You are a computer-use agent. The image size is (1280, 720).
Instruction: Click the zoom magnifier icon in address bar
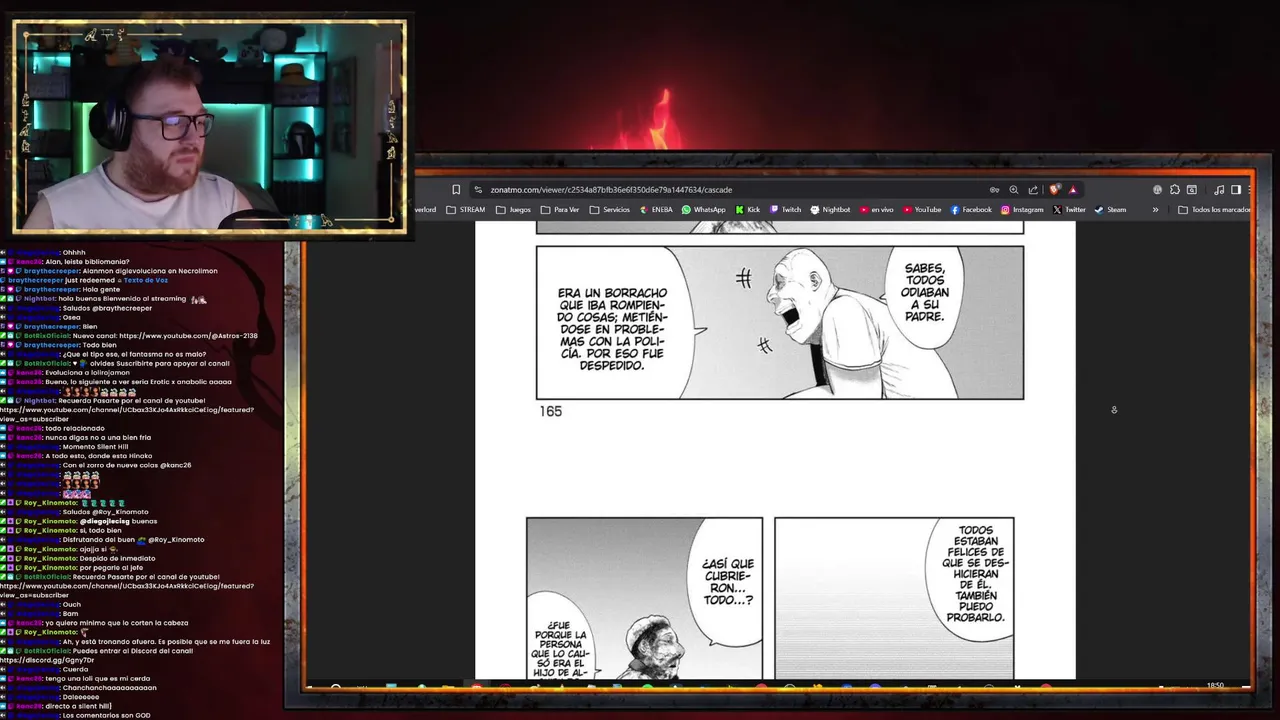1013,190
